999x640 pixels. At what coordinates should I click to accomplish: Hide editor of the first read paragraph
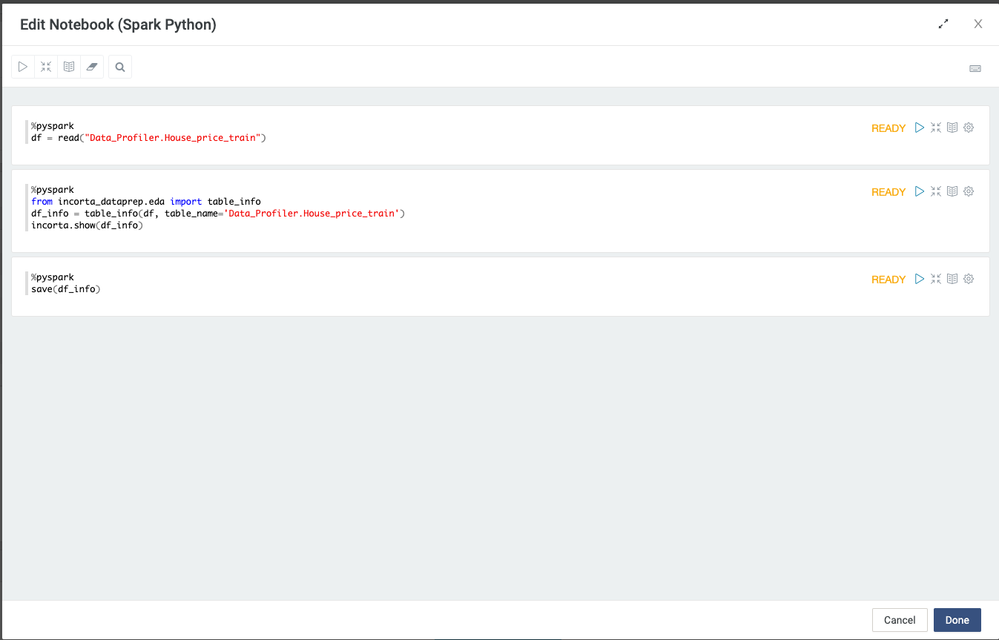936,128
